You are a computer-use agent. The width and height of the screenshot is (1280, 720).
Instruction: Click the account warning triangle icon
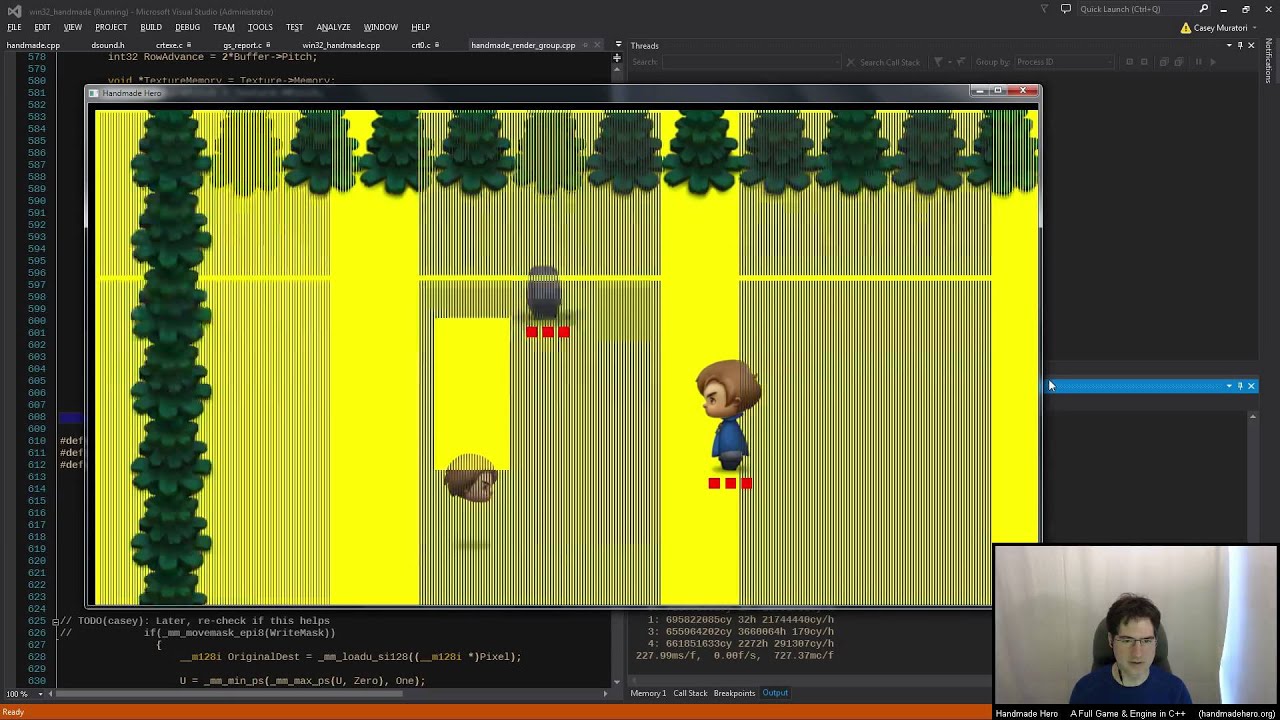[x=1186, y=28]
